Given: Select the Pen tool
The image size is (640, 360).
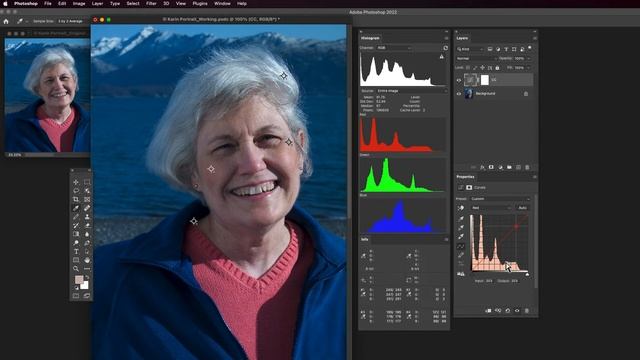Looking at the screenshot, I should [87, 243].
